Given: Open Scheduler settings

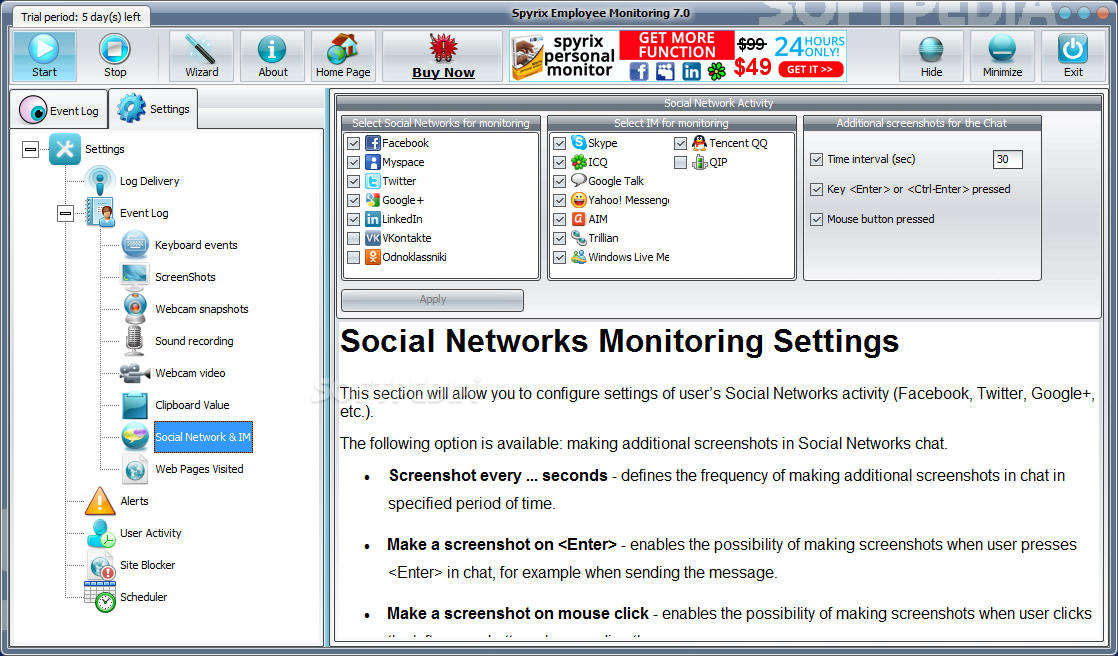Looking at the screenshot, I should (143, 597).
